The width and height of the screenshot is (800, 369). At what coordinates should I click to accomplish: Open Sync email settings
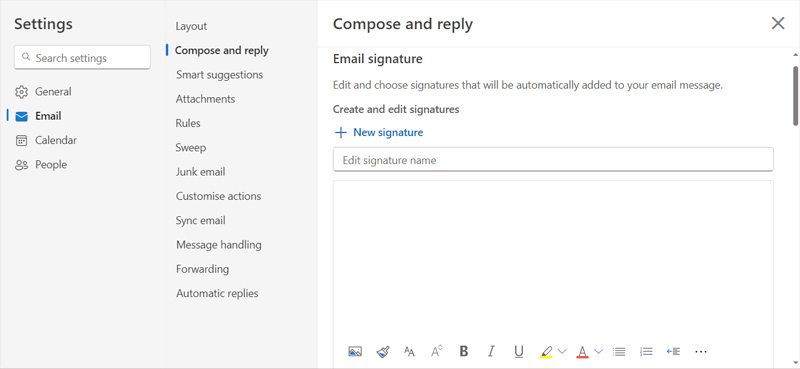click(201, 220)
